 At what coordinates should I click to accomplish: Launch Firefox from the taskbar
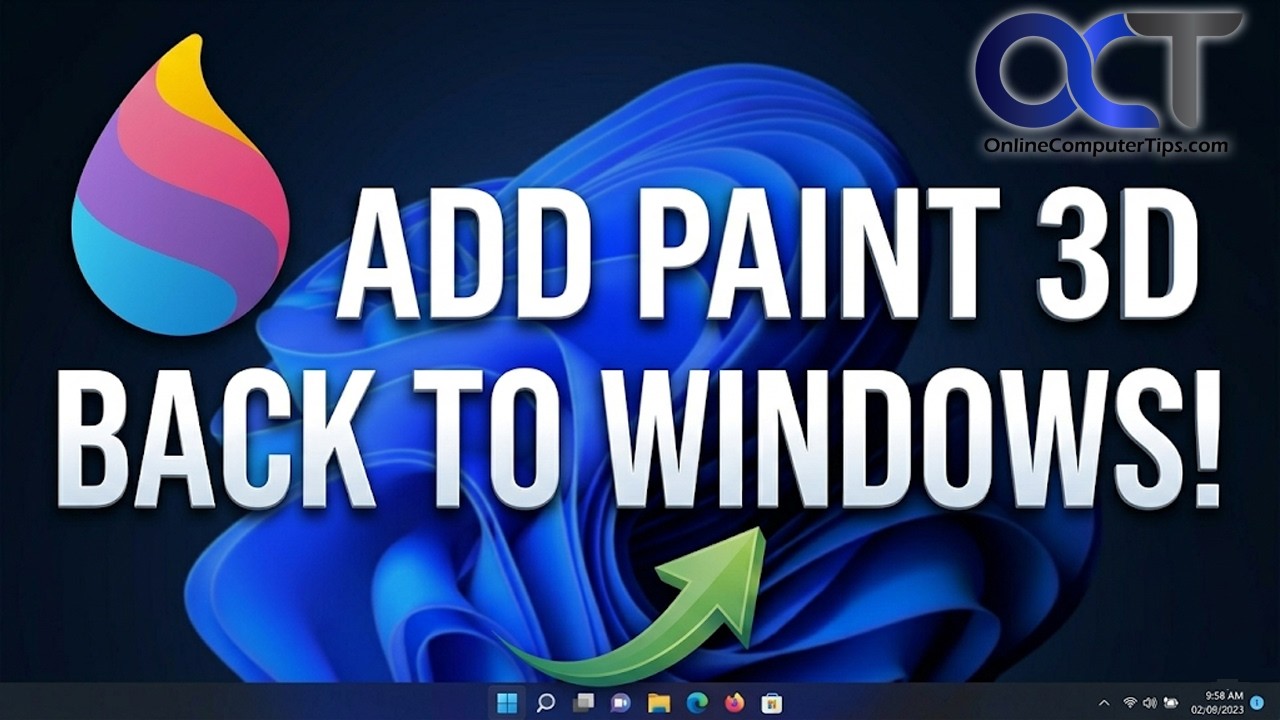(x=734, y=702)
